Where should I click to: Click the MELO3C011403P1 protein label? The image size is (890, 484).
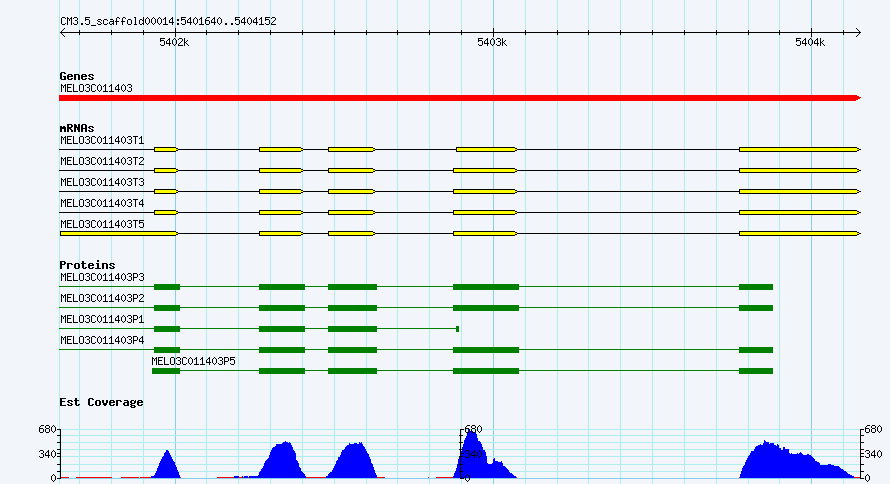pos(102,319)
